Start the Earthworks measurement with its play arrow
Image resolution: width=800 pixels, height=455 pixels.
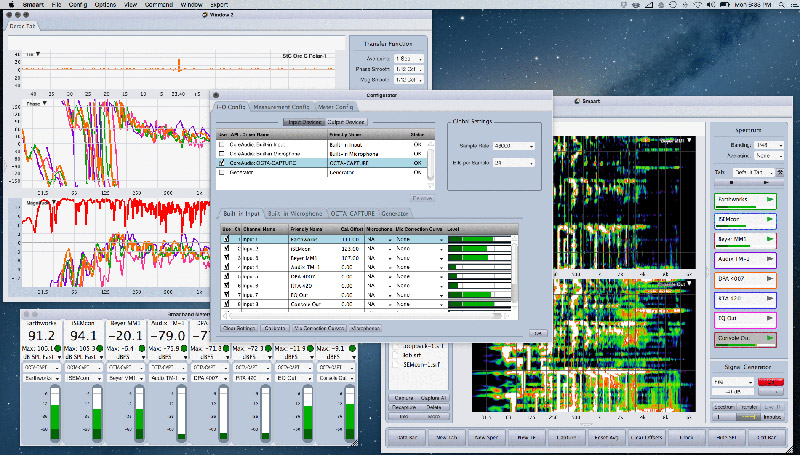click(x=769, y=199)
